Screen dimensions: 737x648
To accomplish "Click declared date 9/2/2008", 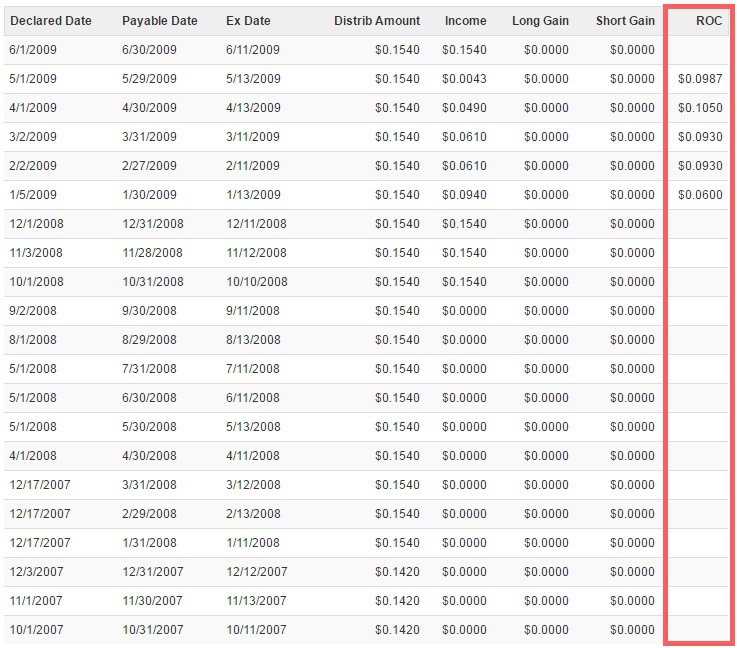I will tap(33, 311).
